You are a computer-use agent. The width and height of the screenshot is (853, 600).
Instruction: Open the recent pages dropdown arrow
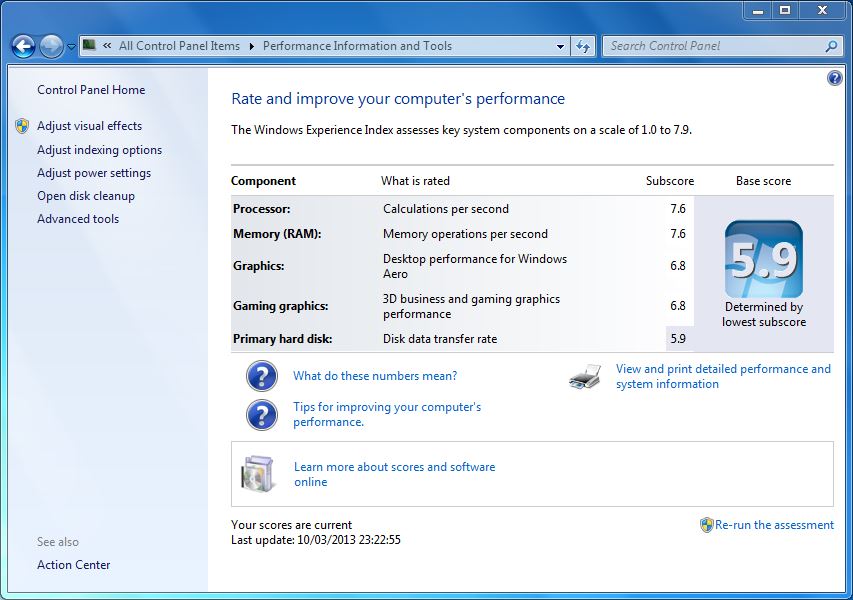point(71,47)
